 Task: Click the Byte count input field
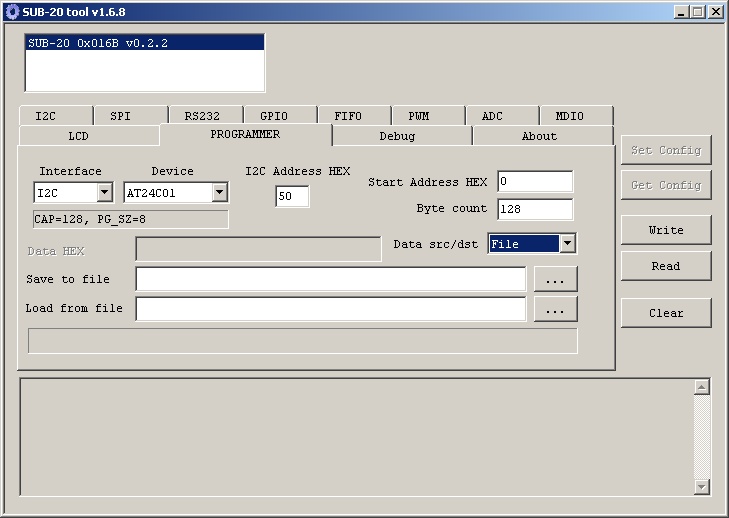[534, 209]
